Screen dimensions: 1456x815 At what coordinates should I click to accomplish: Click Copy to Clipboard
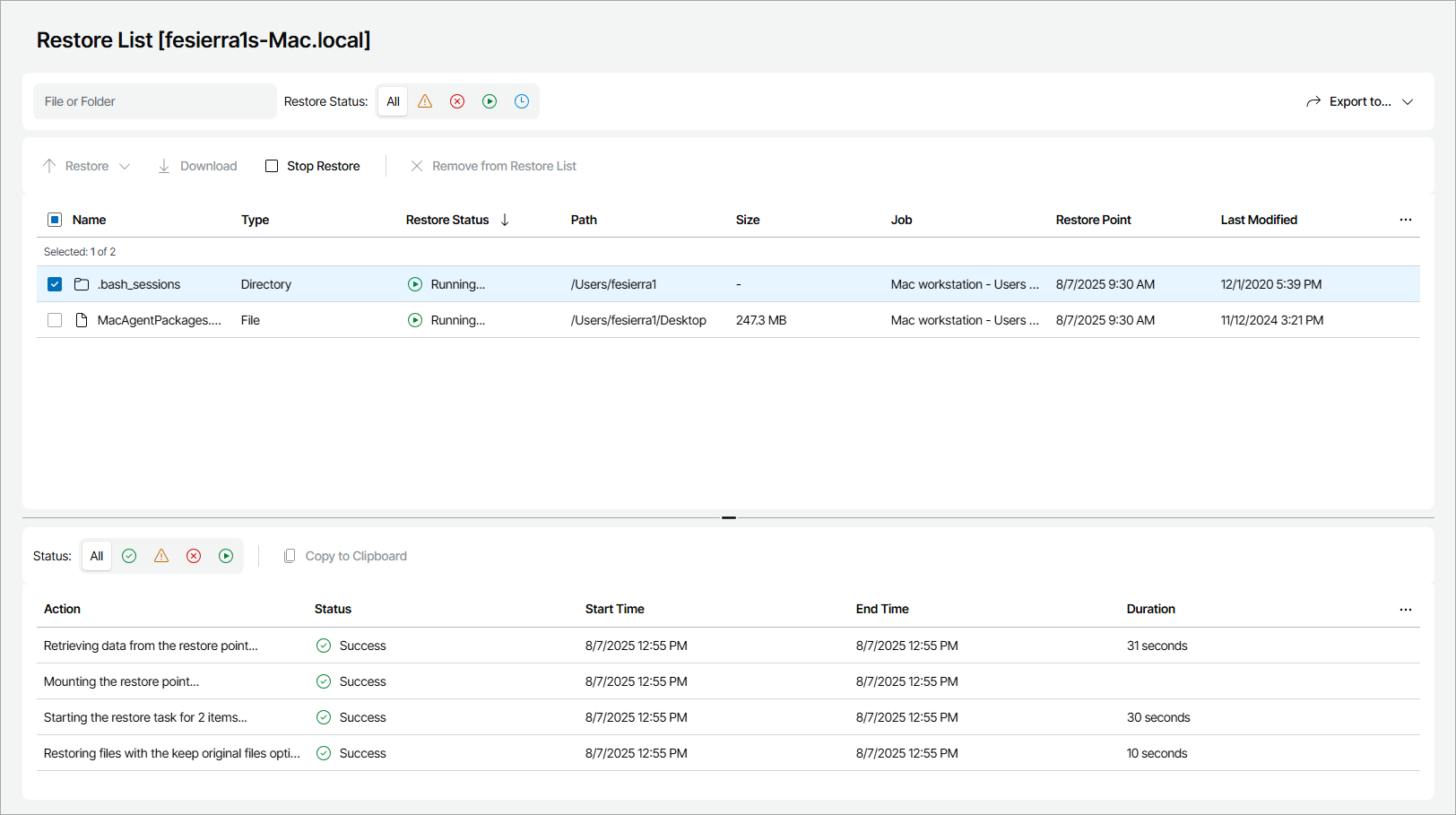[345, 556]
